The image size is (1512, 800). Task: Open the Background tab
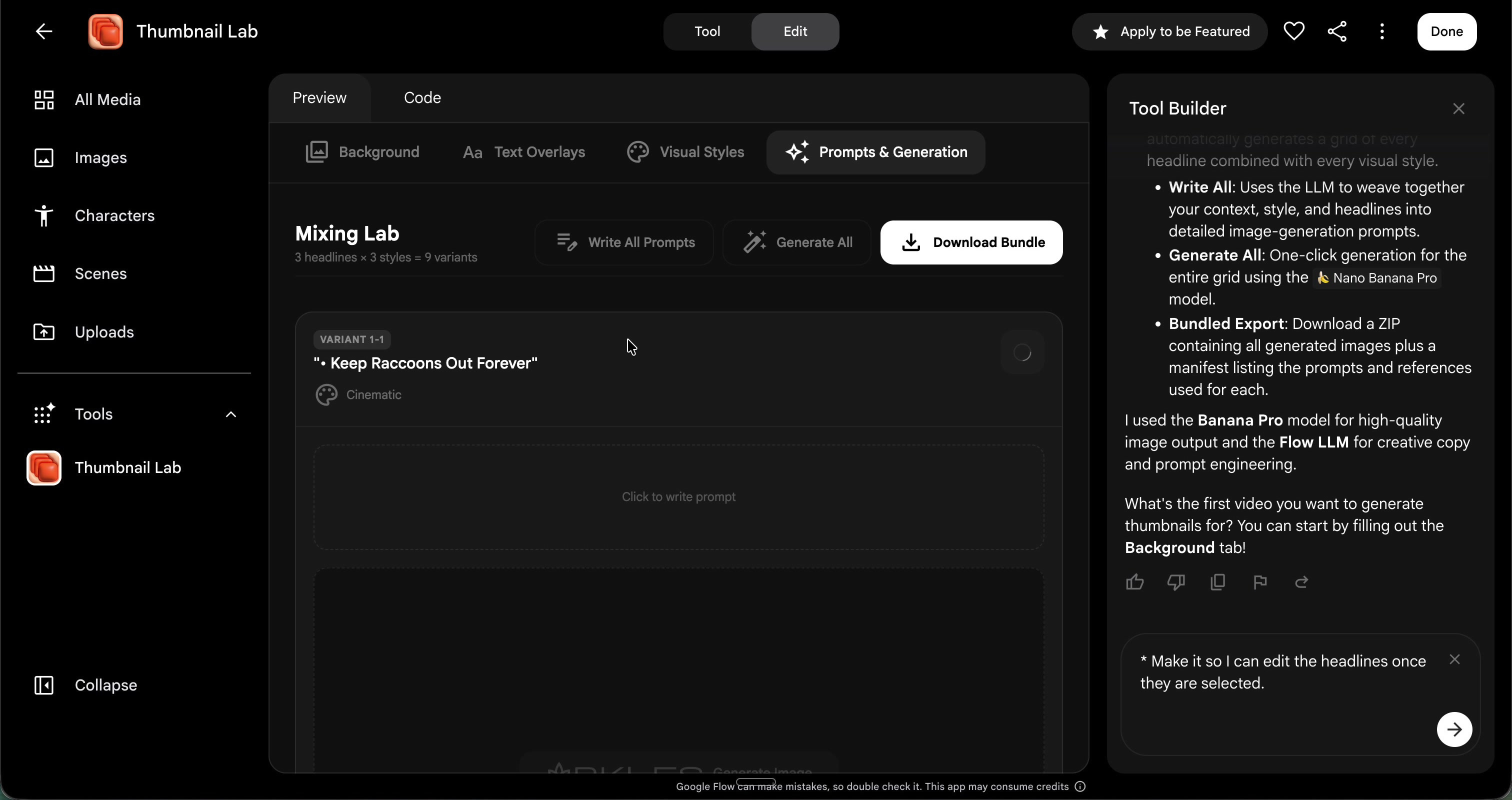[x=362, y=152]
